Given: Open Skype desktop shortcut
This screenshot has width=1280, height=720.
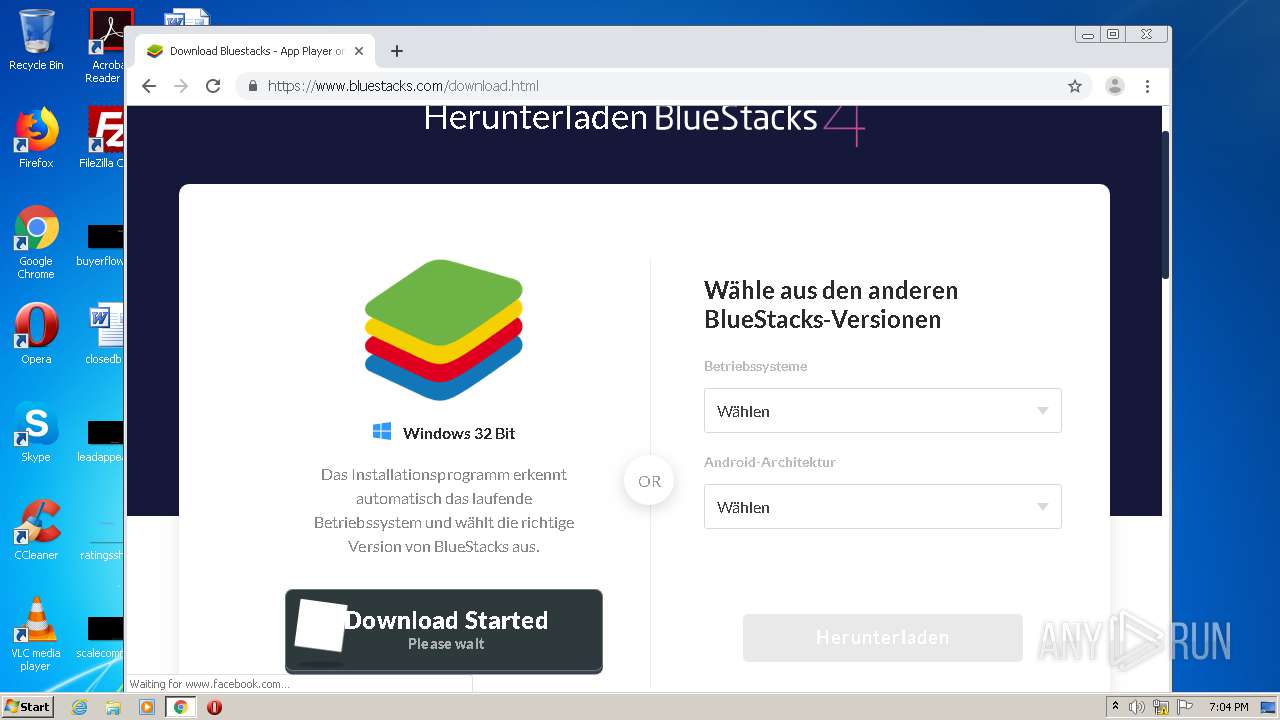Looking at the screenshot, I should (x=36, y=431).
